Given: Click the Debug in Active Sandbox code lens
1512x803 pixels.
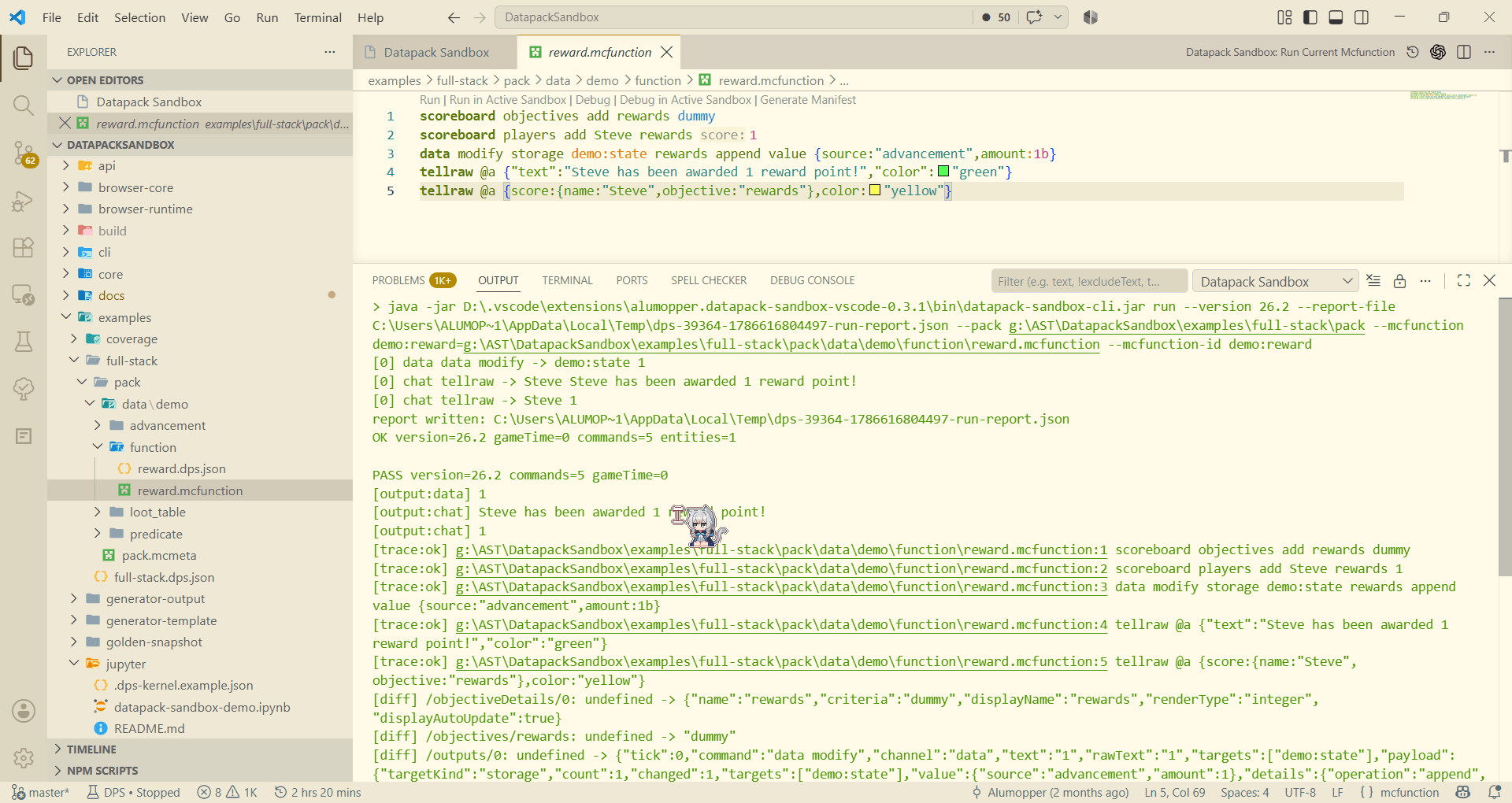Looking at the screenshot, I should (685, 100).
